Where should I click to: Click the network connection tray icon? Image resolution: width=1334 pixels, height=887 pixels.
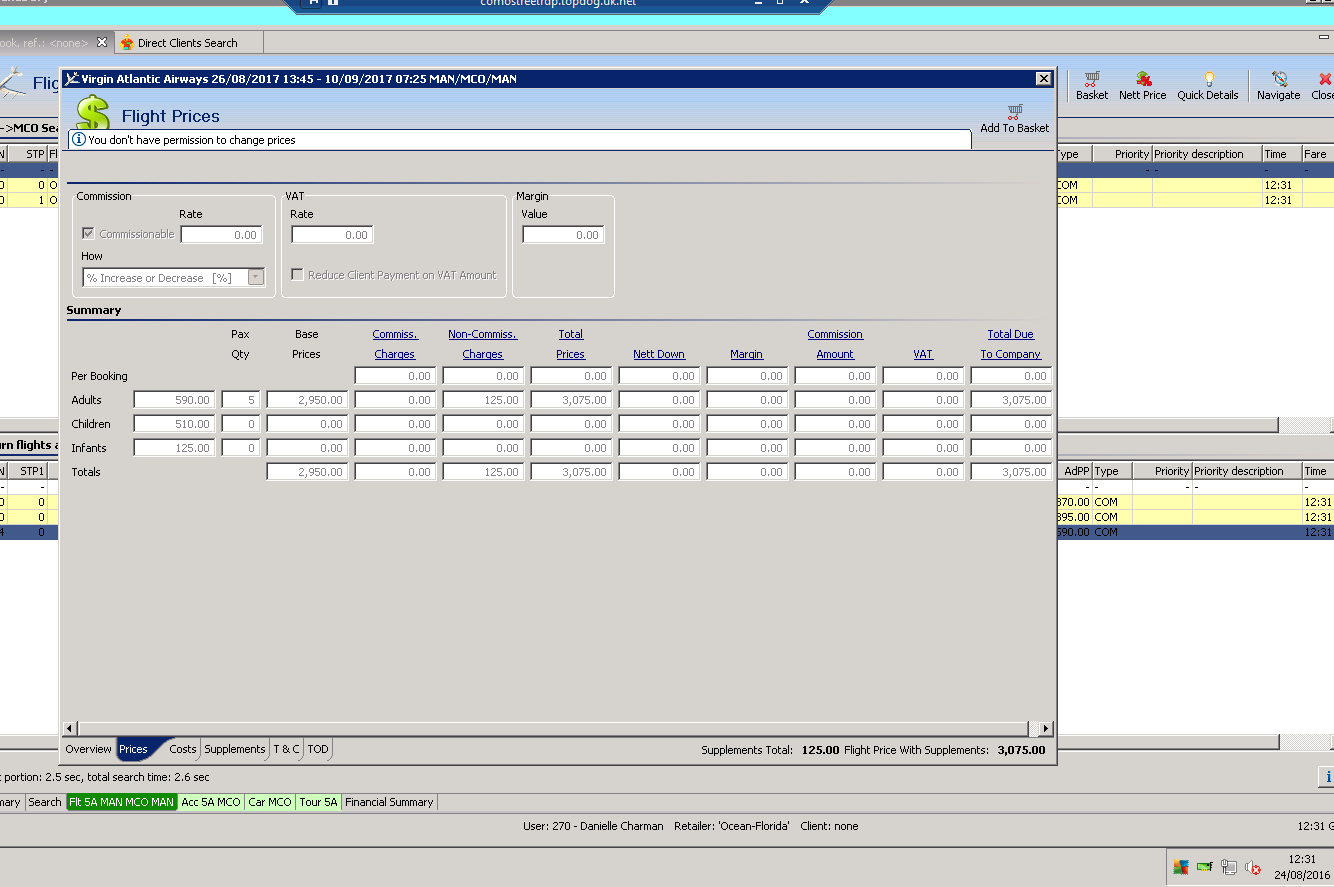[x=1229, y=867]
